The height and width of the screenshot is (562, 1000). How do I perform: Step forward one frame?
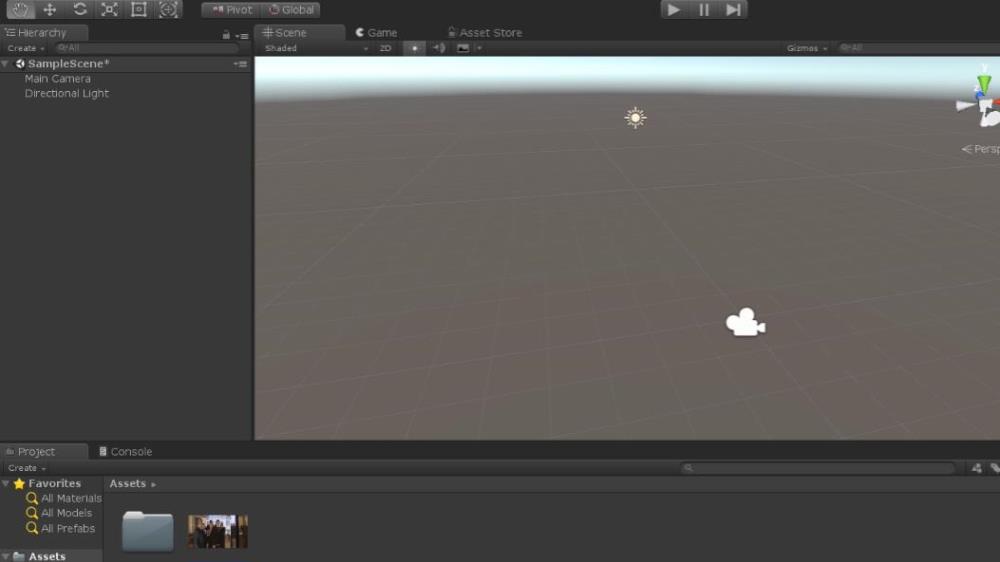pos(733,10)
